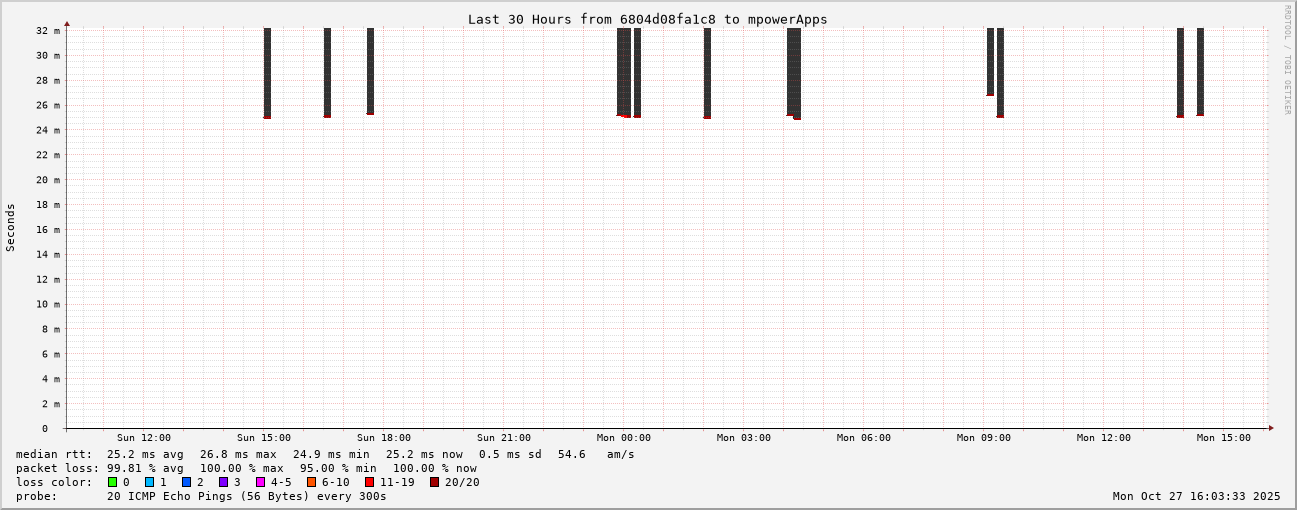Click the "32 m" y-axis value
The height and width of the screenshot is (510, 1297).
[49, 31]
